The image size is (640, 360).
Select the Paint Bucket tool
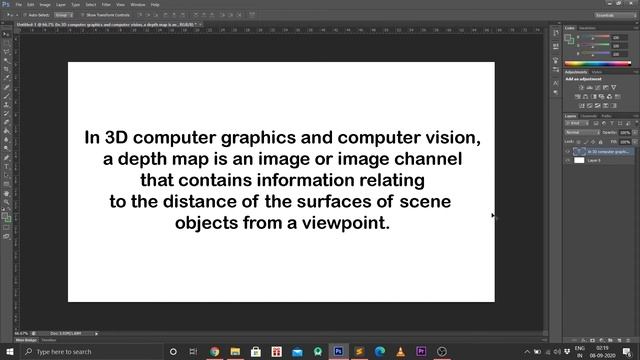click(6, 131)
